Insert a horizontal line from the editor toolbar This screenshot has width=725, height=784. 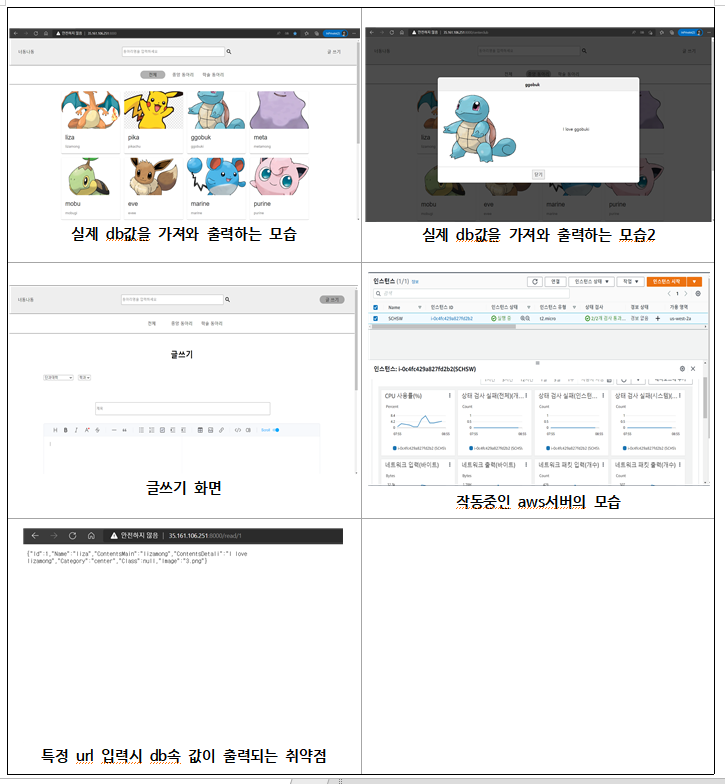click(114, 430)
